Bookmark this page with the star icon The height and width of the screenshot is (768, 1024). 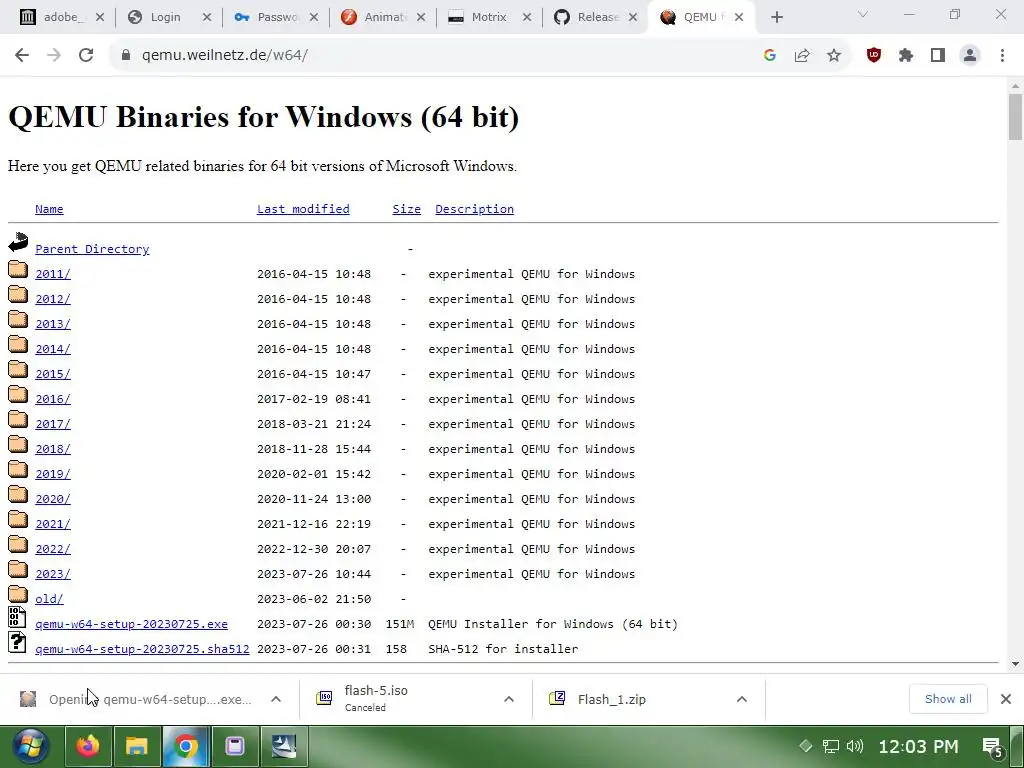[834, 56]
